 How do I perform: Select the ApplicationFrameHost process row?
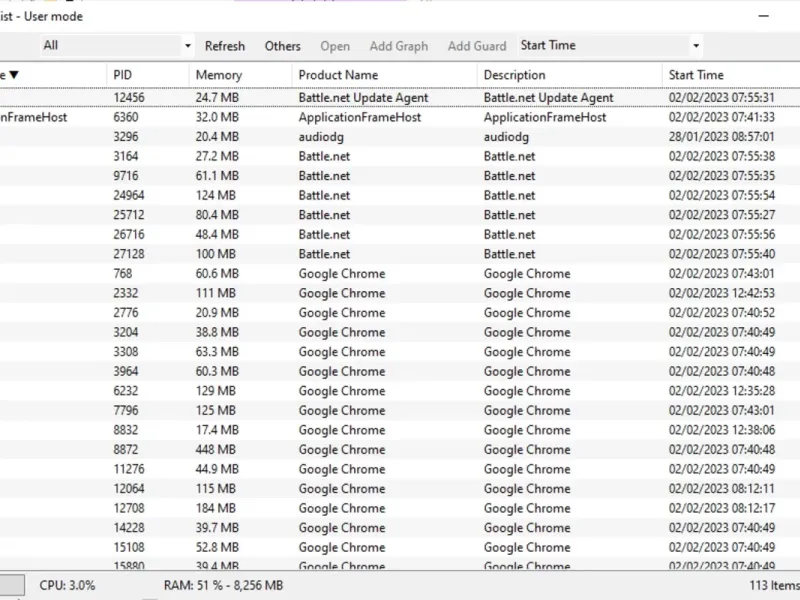(400, 117)
